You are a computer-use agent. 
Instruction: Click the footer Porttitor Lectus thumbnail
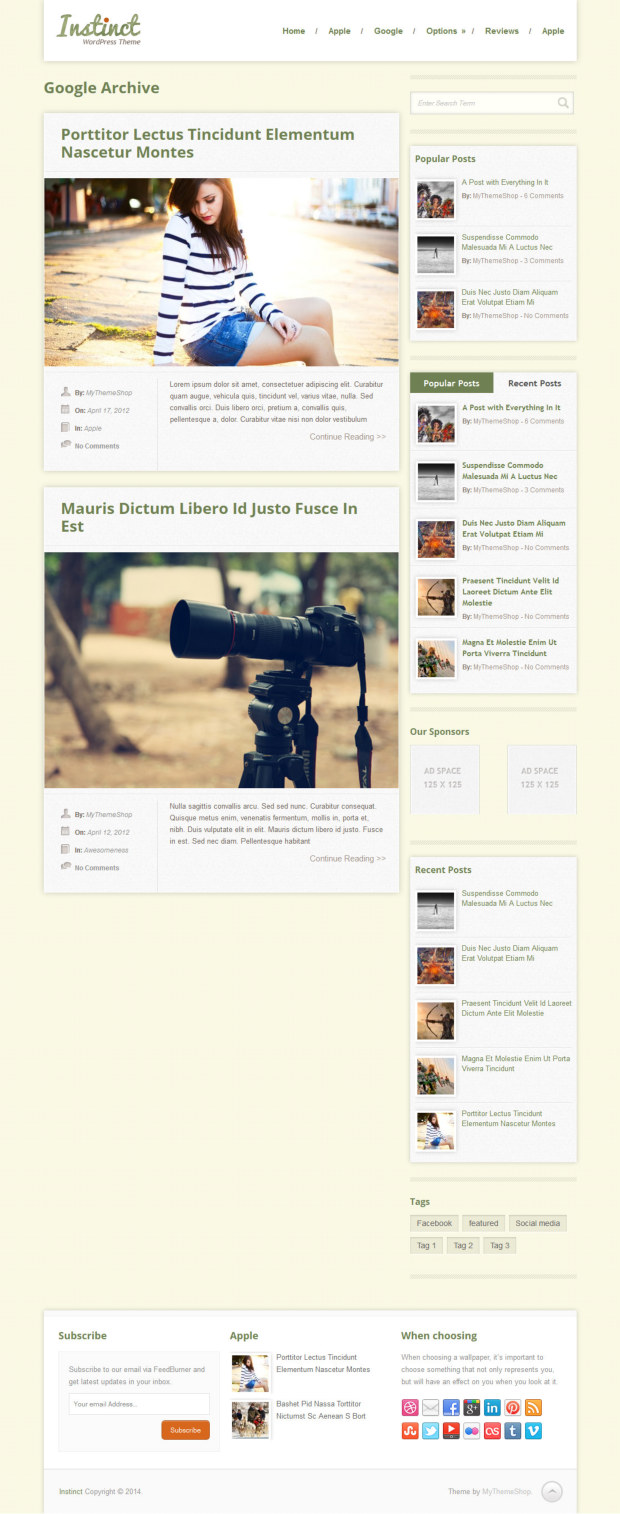click(x=250, y=1373)
